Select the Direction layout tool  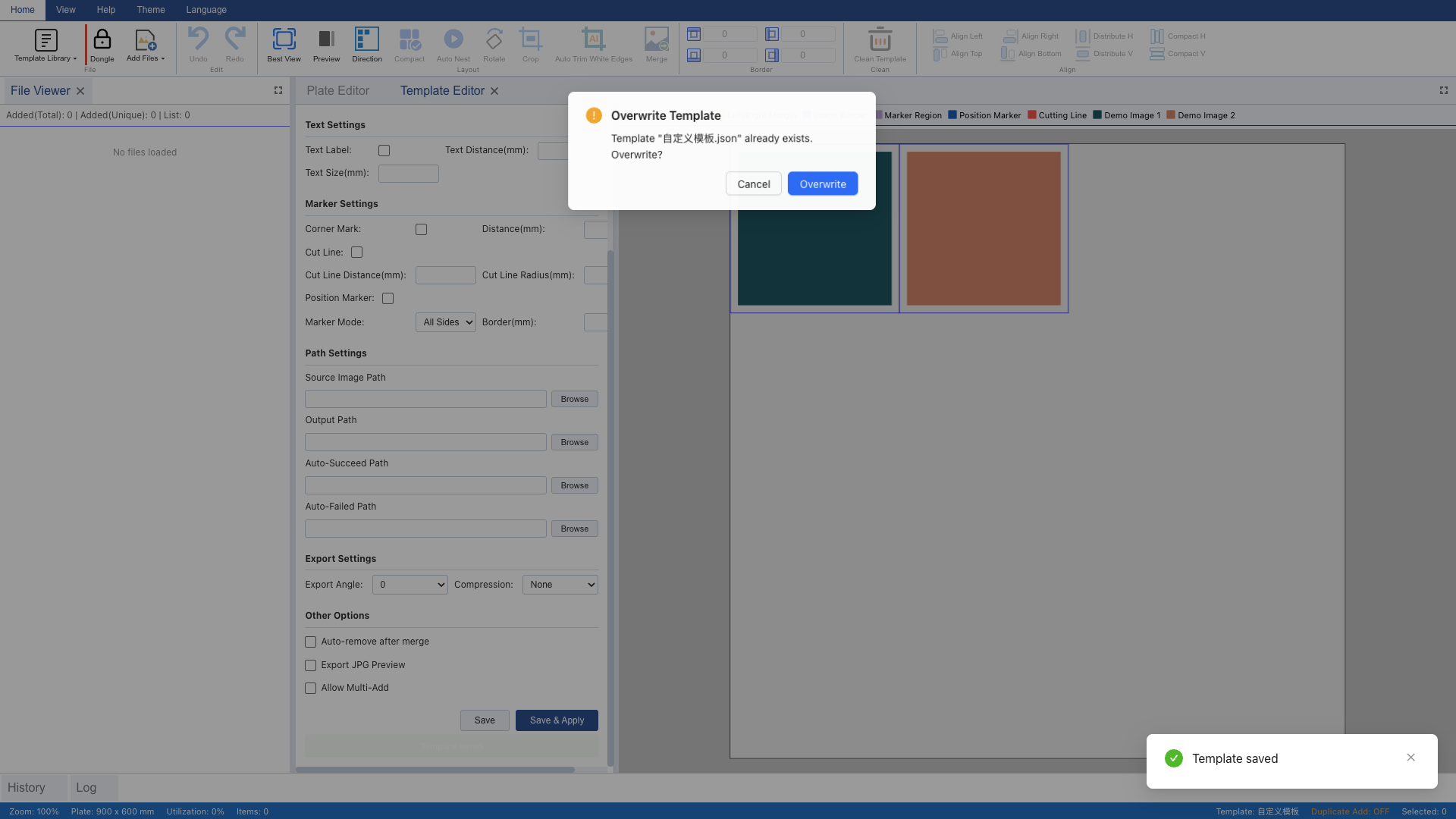367,45
